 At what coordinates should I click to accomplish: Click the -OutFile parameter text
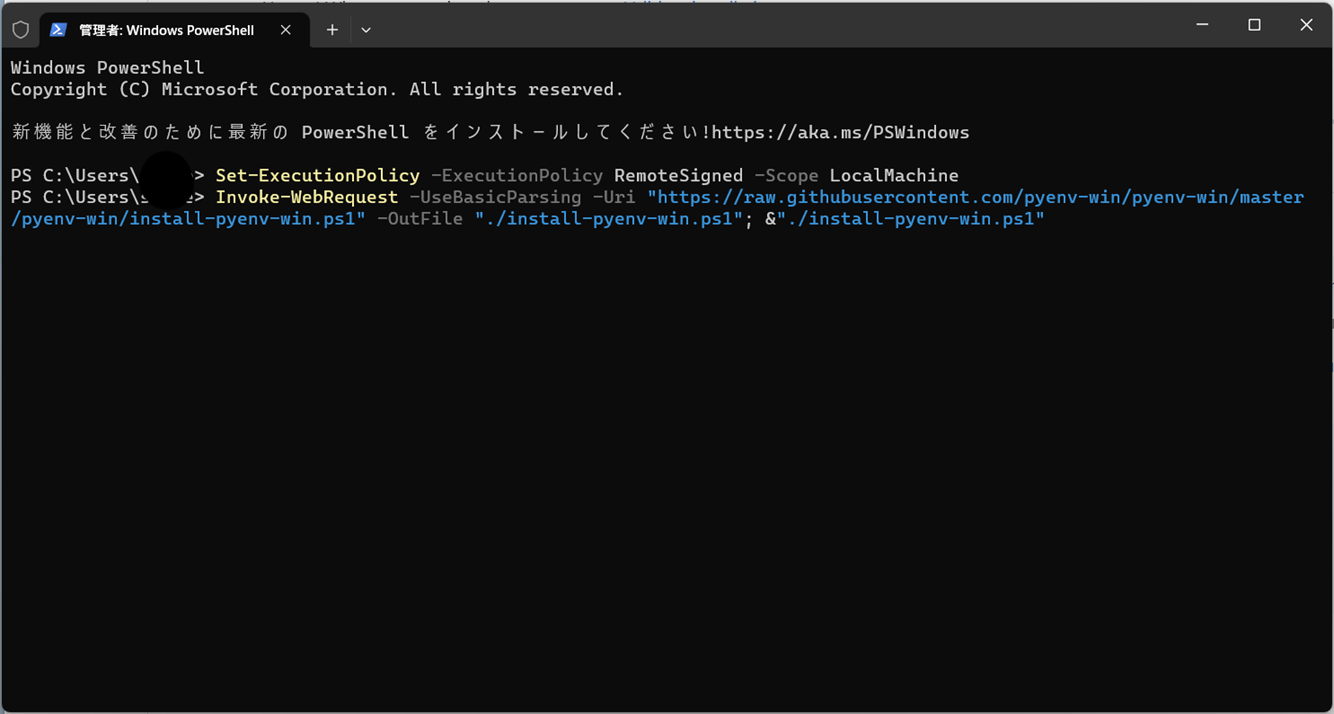tap(419, 219)
